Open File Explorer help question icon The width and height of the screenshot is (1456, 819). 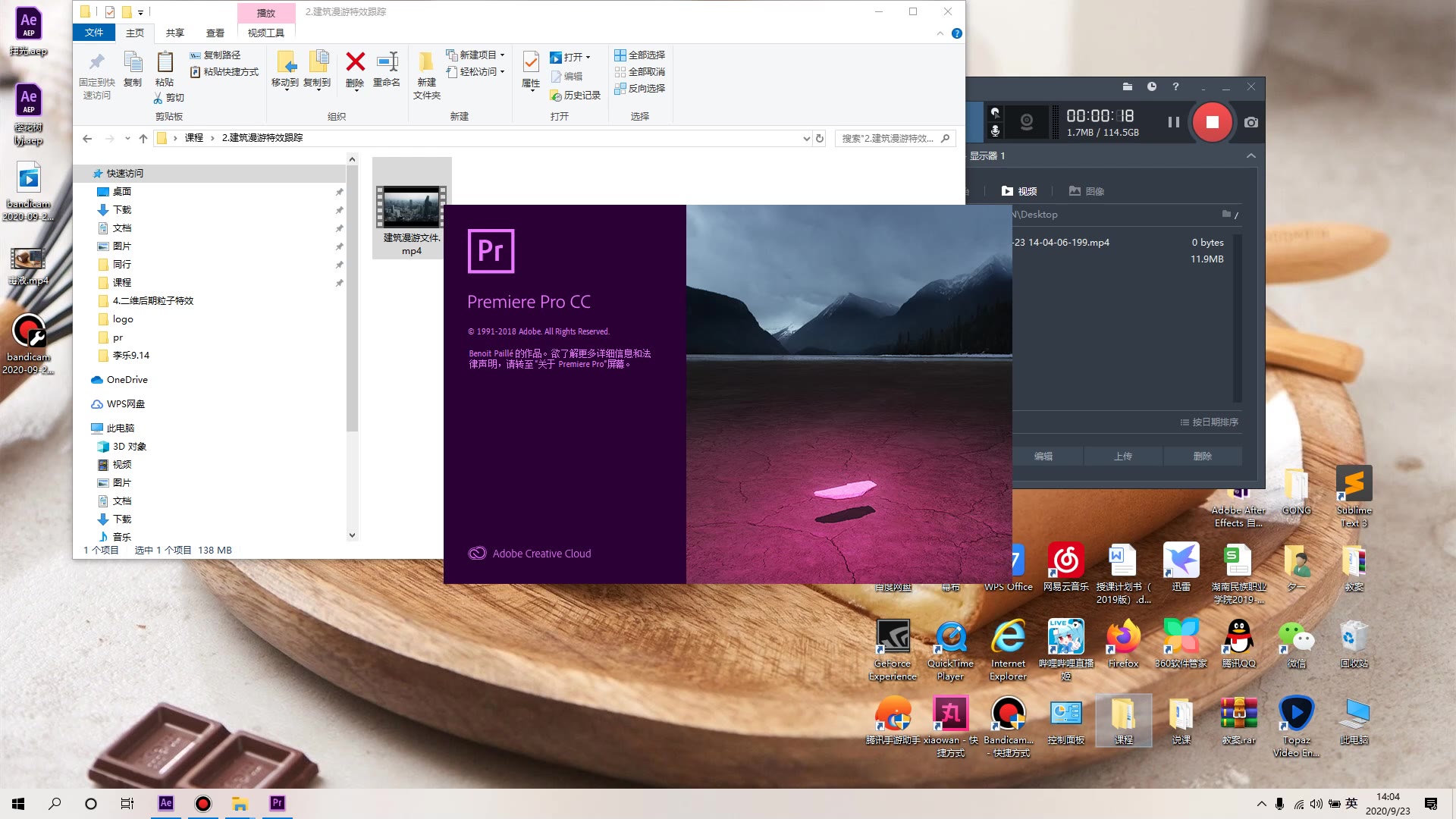[x=957, y=33]
